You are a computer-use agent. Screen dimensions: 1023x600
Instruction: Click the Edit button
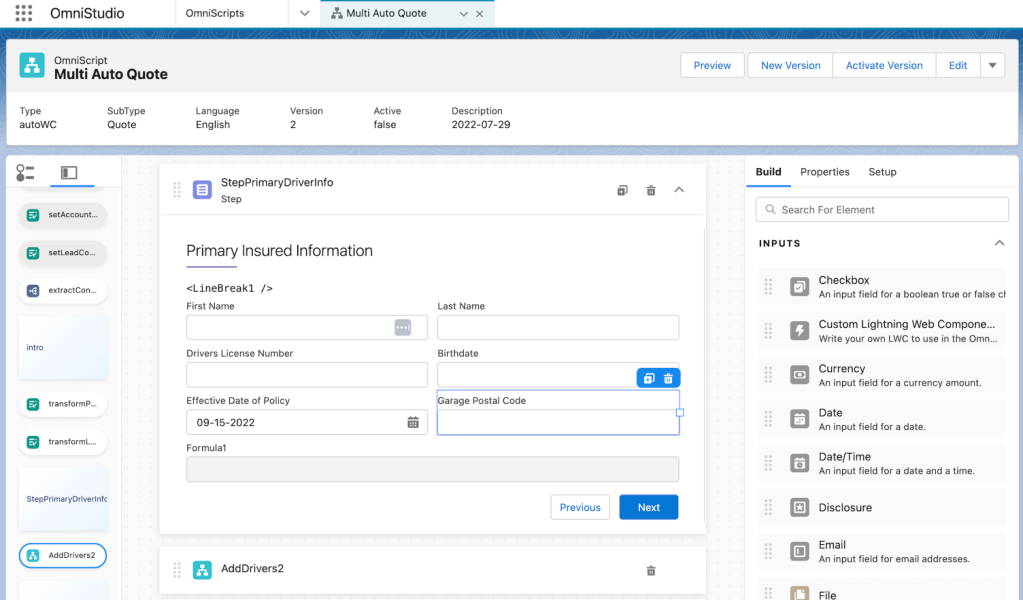958,65
